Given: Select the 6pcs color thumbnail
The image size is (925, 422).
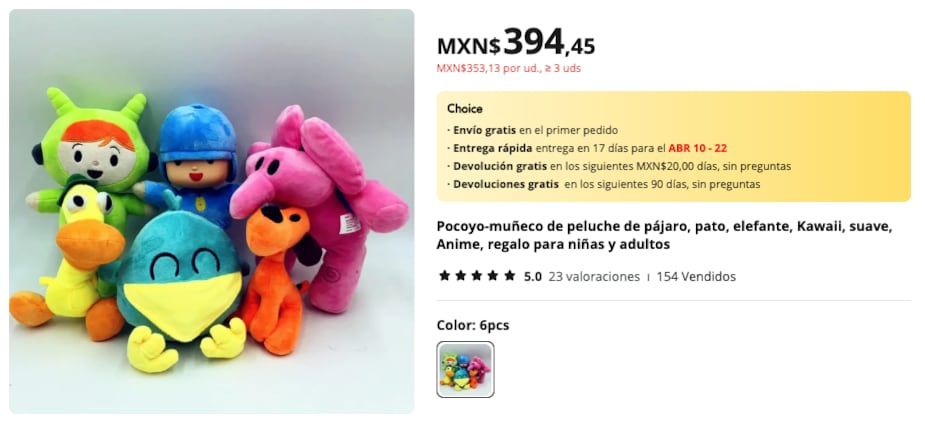Looking at the screenshot, I should [x=465, y=369].
